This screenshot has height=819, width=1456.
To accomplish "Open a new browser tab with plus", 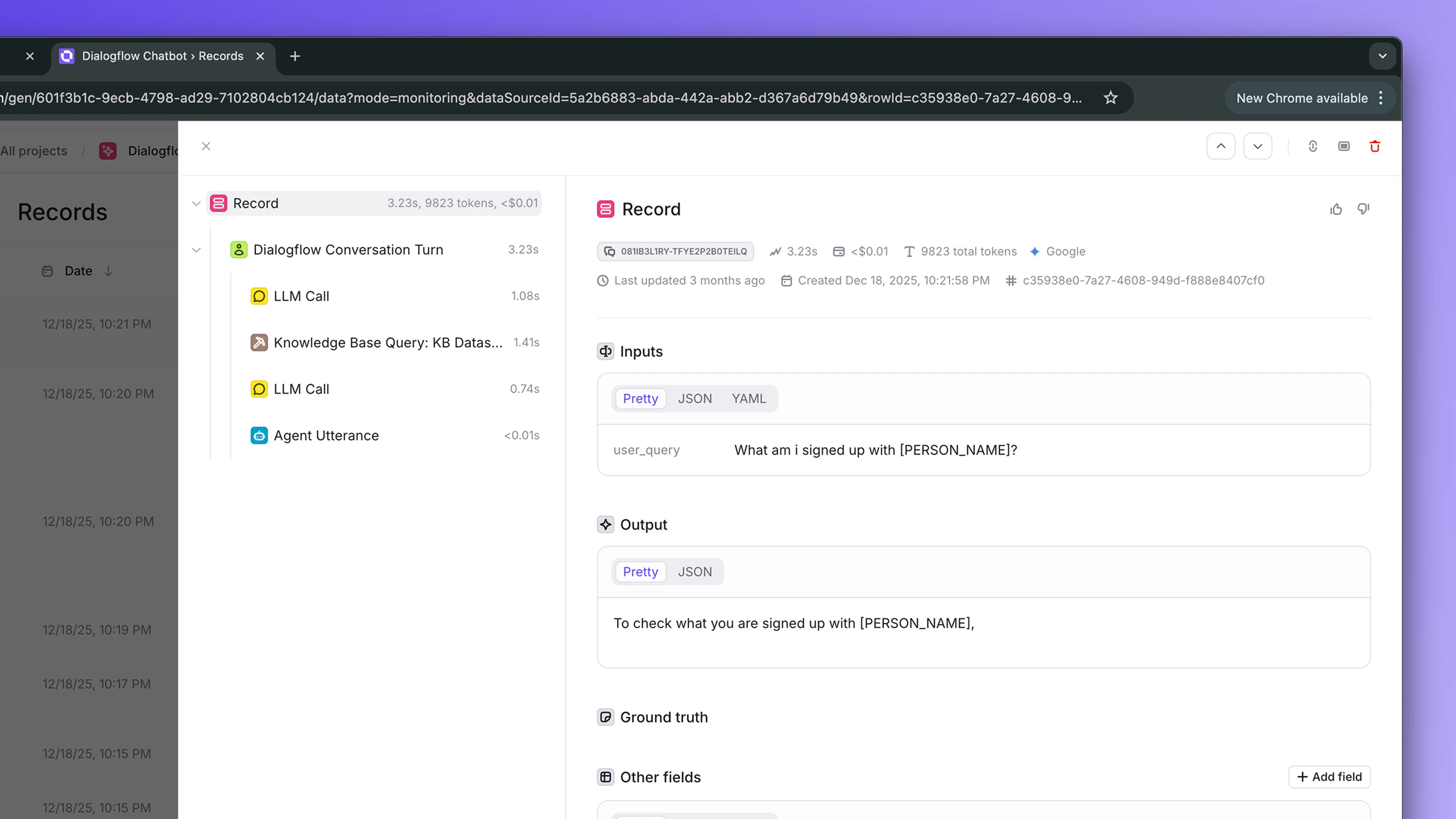I will coord(295,56).
